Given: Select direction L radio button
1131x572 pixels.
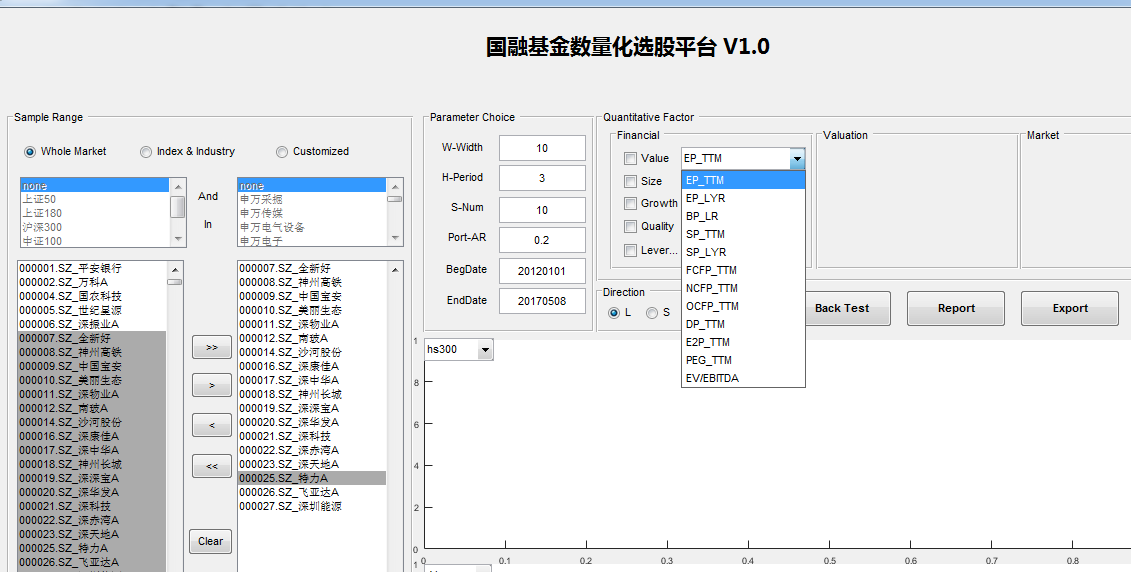Looking at the screenshot, I should pyautogui.click(x=614, y=312).
